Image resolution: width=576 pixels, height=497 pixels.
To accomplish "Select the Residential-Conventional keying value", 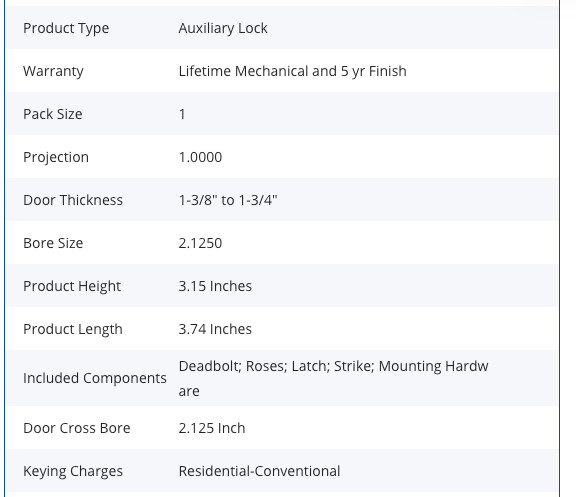I will [x=259, y=471].
